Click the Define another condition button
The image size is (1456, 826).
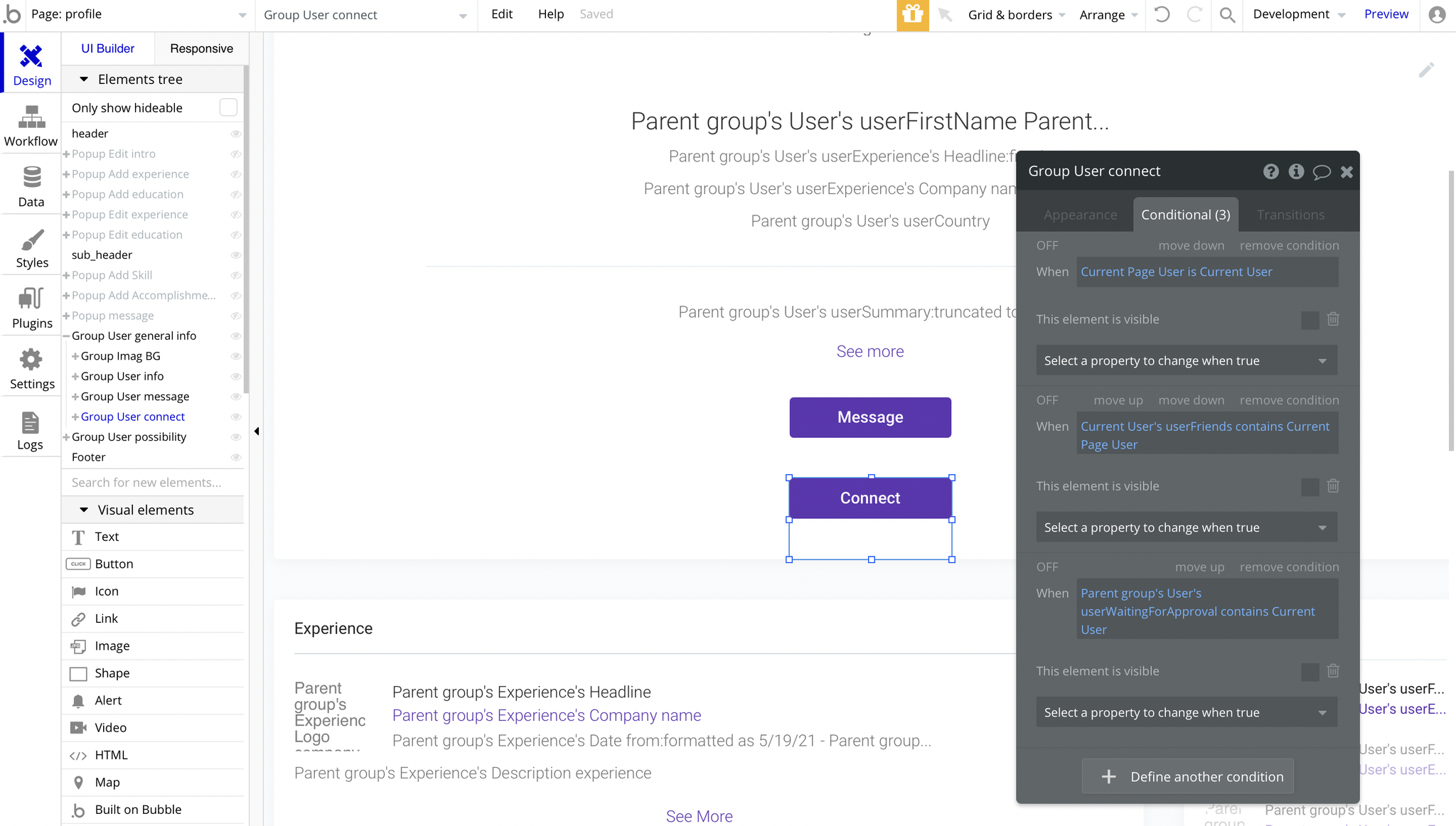1187,776
